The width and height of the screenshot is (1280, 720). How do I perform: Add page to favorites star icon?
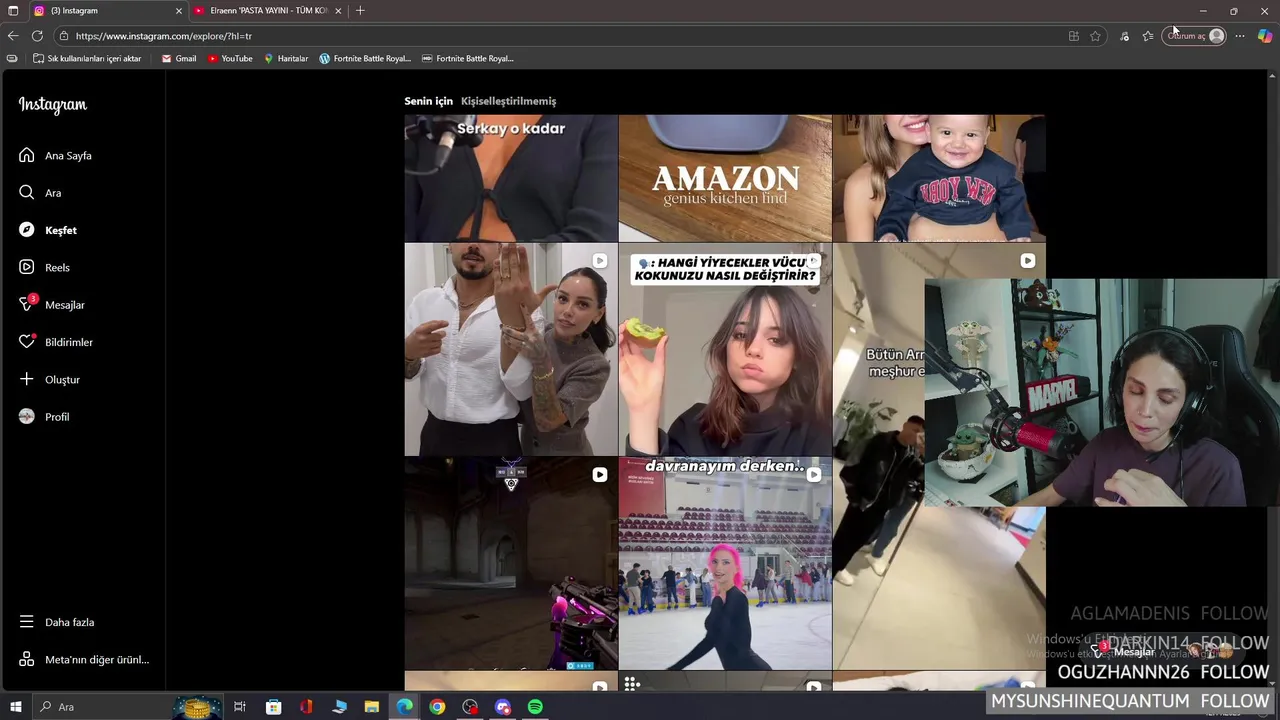(1096, 36)
